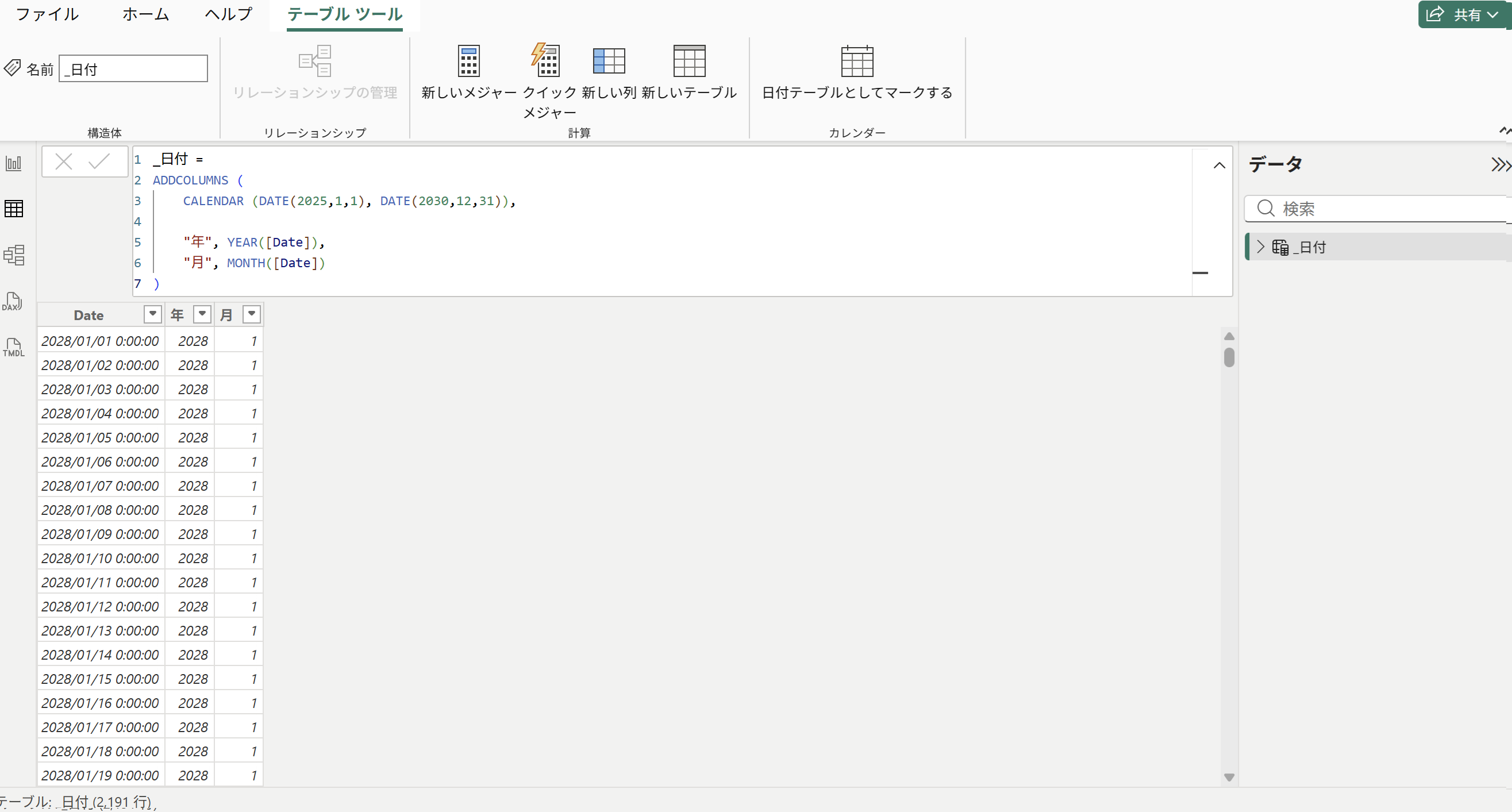Screen dimensions: 1512x812
Task: Open Date column filter dropdown
Action: (153, 314)
